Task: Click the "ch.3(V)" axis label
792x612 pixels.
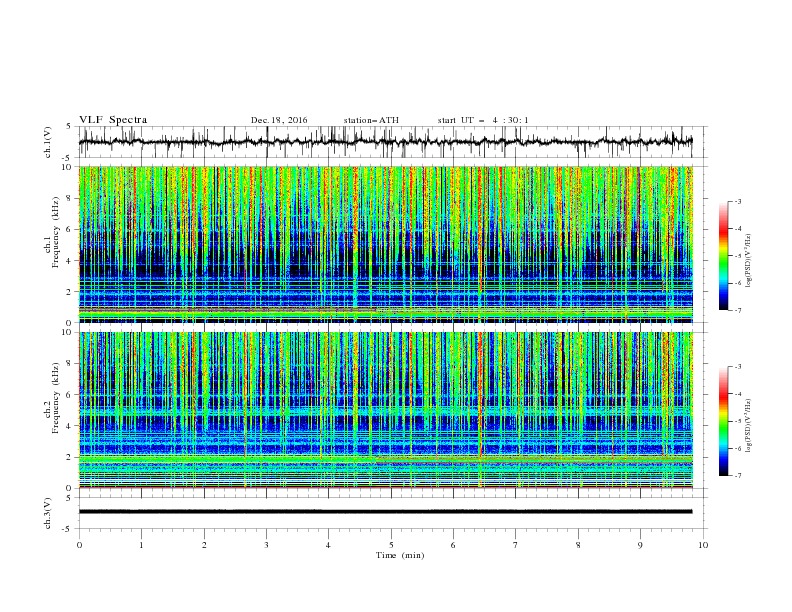Action: [48, 514]
